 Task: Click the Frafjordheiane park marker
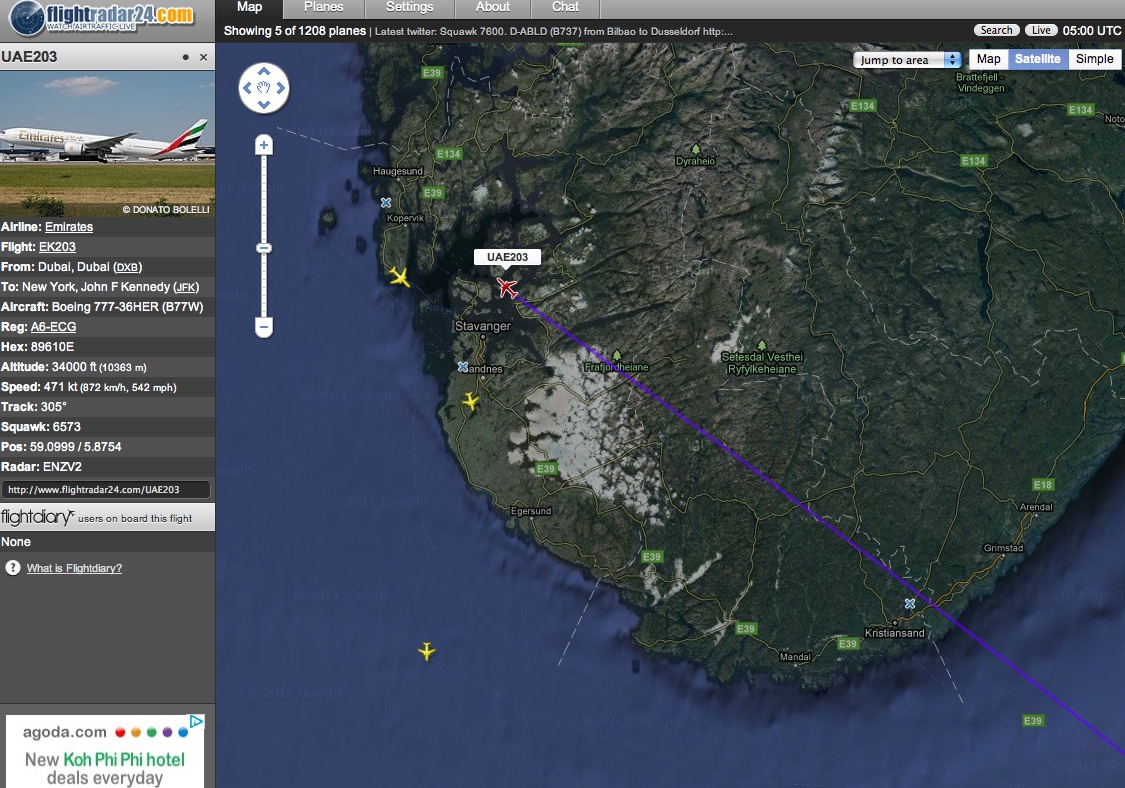[616, 355]
